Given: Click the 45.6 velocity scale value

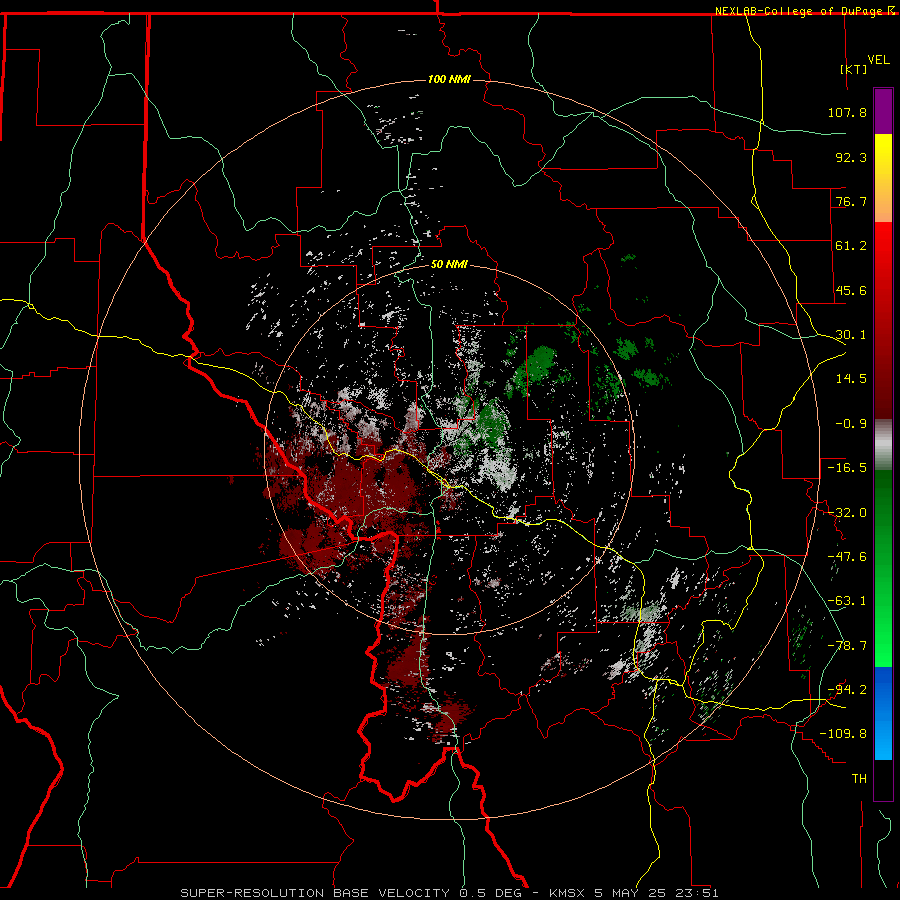Looking at the screenshot, I should click(x=851, y=290).
